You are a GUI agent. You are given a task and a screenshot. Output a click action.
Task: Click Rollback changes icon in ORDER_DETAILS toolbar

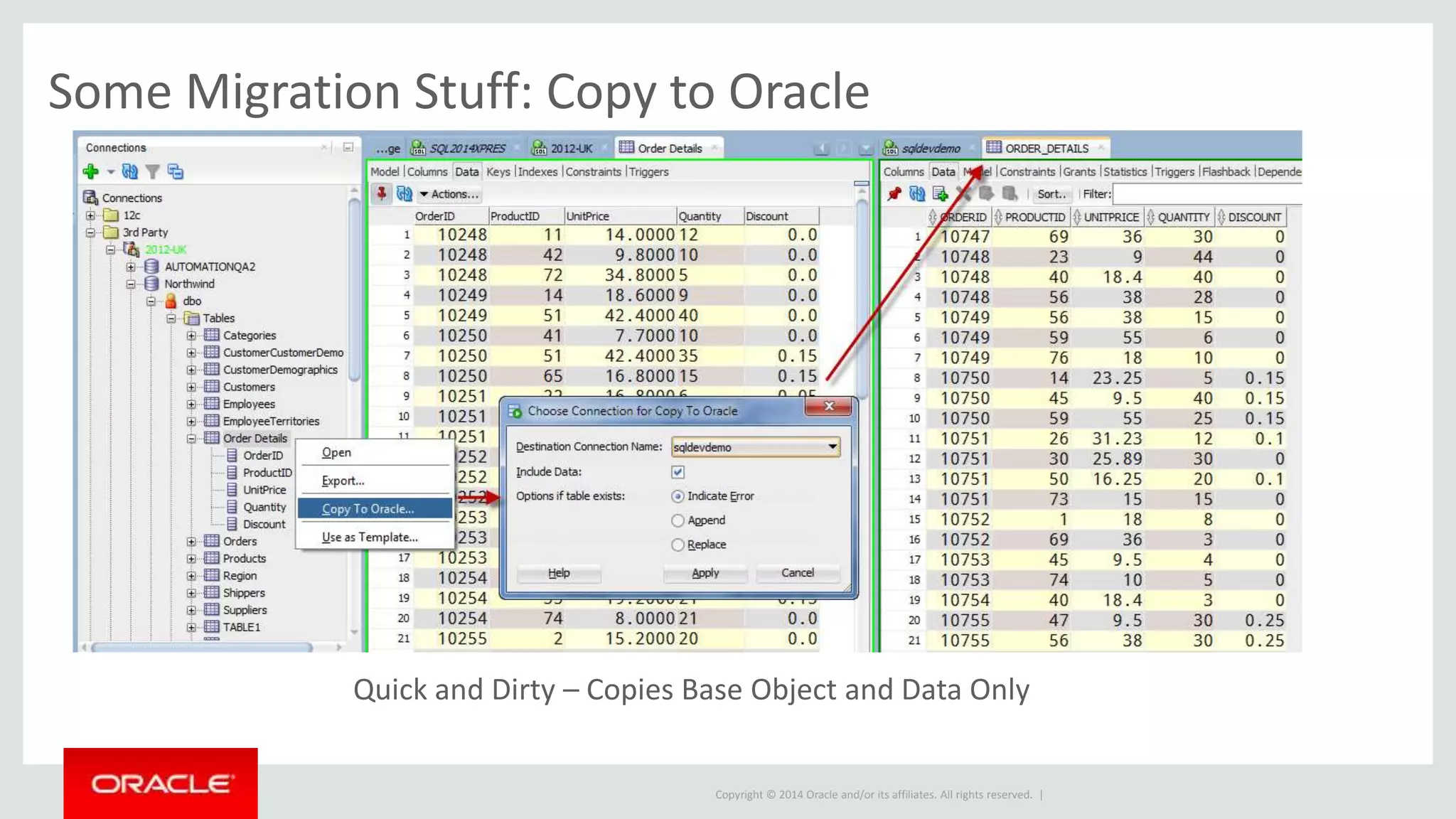click(x=1010, y=193)
